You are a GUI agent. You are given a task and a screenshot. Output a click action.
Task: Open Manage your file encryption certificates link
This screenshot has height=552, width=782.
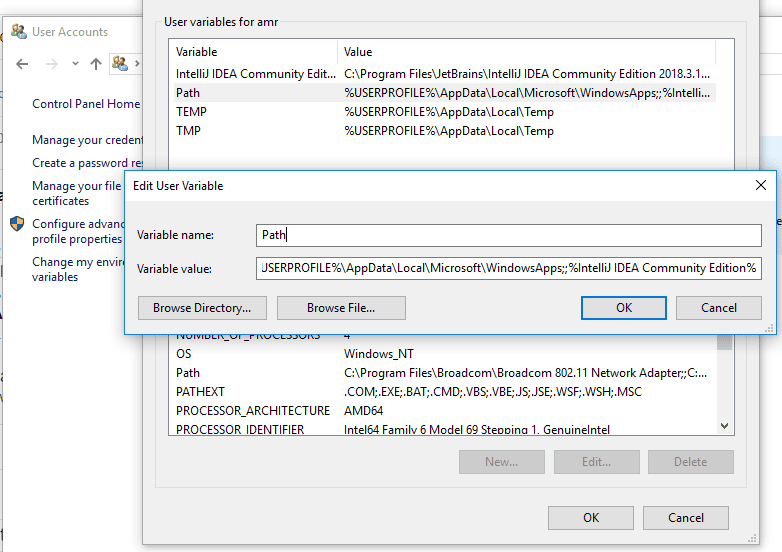(x=77, y=193)
